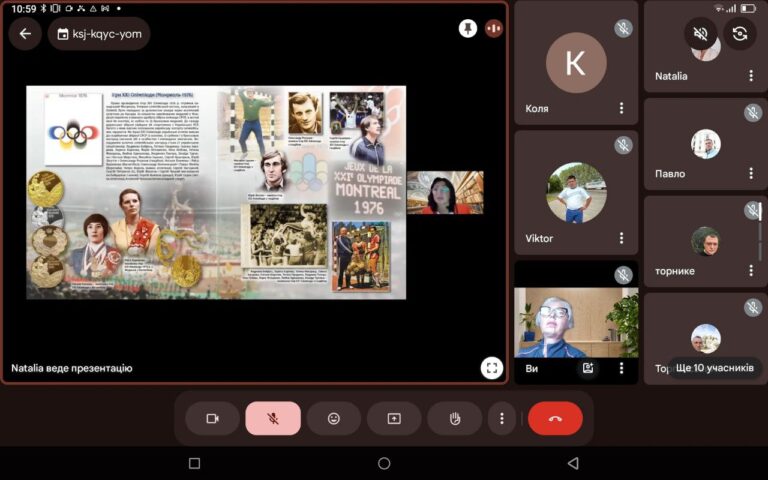Enter full screen for the presentation
This screenshot has width=768, height=480.
pyautogui.click(x=492, y=367)
